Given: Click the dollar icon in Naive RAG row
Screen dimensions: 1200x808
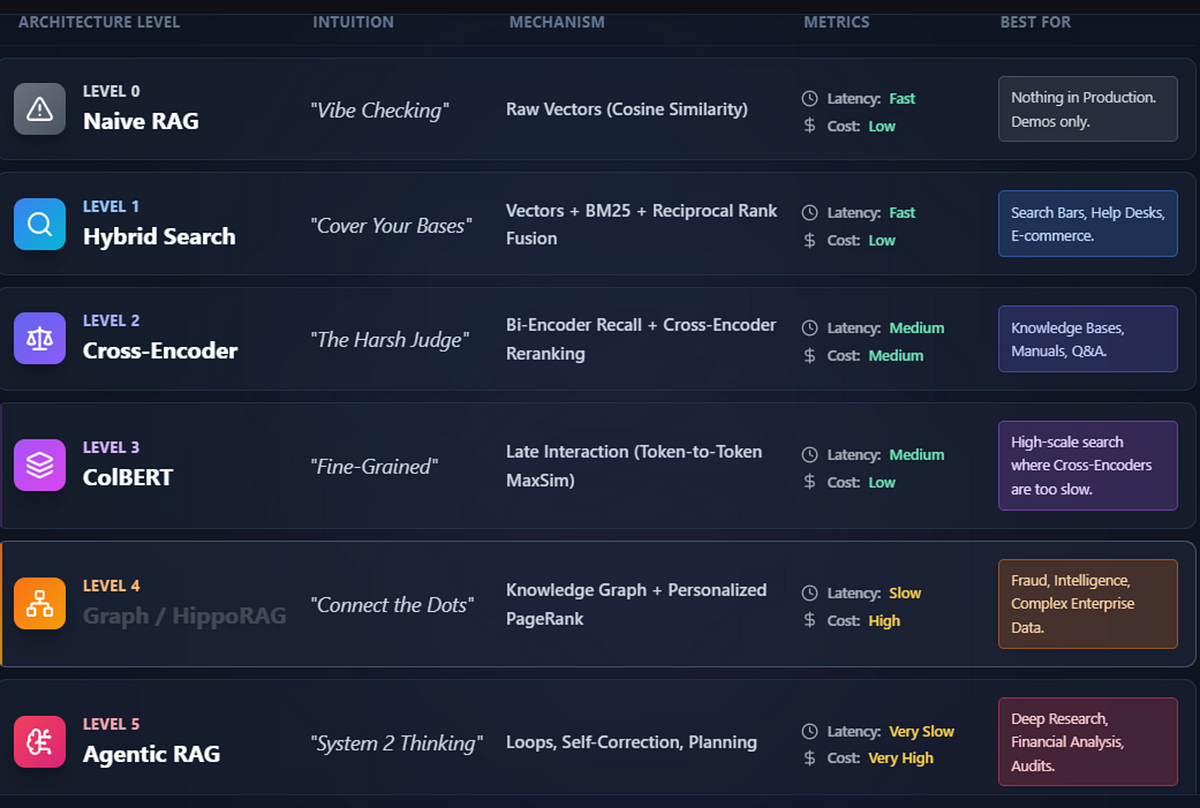Looking at the screenshot, I should (810, 126).
